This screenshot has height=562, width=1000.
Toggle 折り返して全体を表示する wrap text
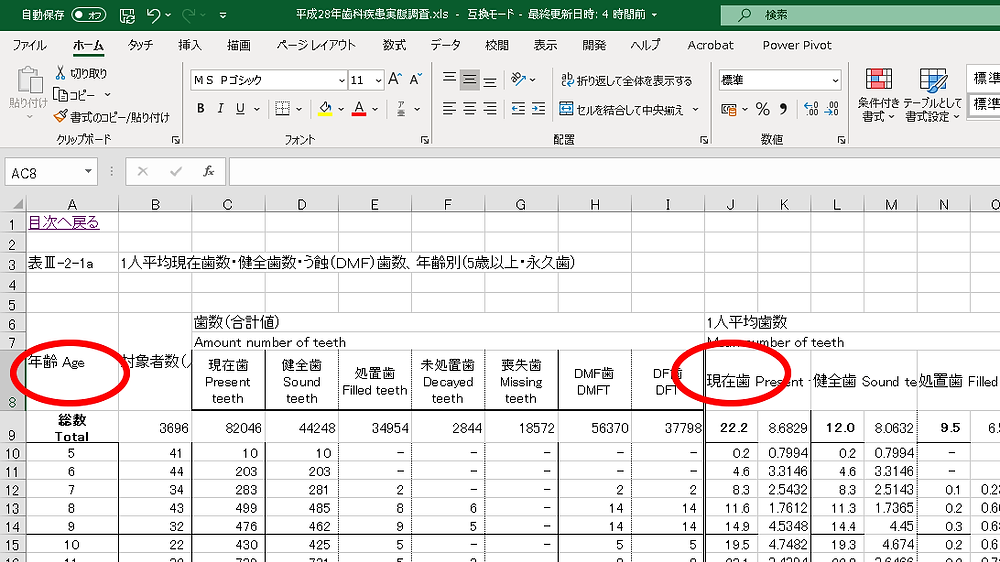pyautogui.click(x=626, y=80)
